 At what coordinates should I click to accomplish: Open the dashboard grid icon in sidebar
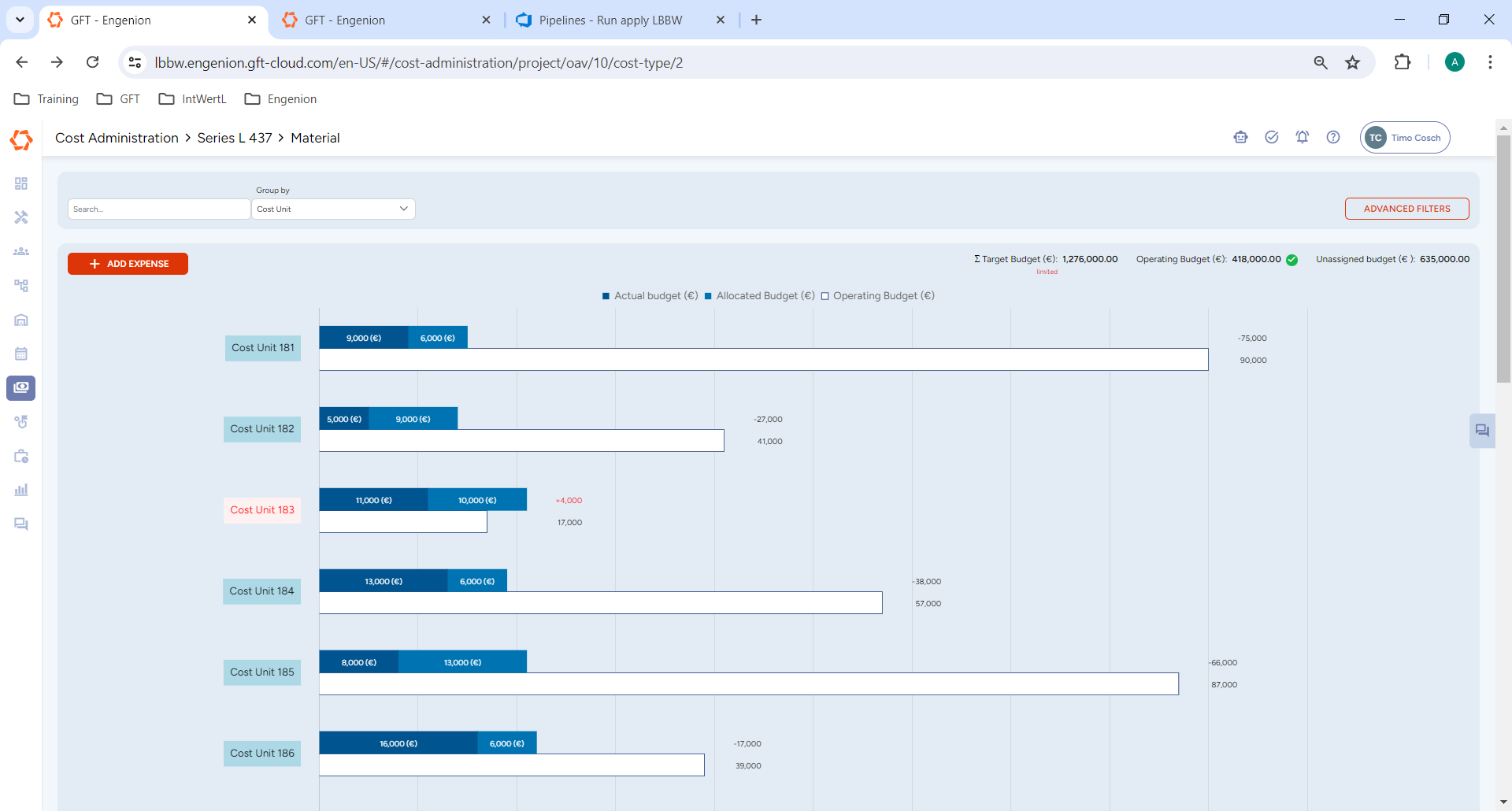[21, 183]
